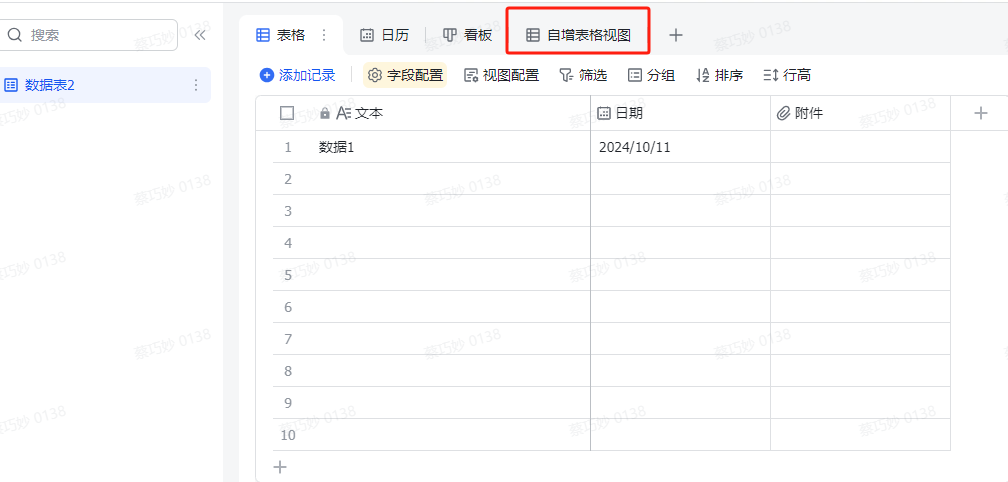Open the 表格 tab options menu
Viewport: 1008px width, 482px height.
[x=325, y=35]
